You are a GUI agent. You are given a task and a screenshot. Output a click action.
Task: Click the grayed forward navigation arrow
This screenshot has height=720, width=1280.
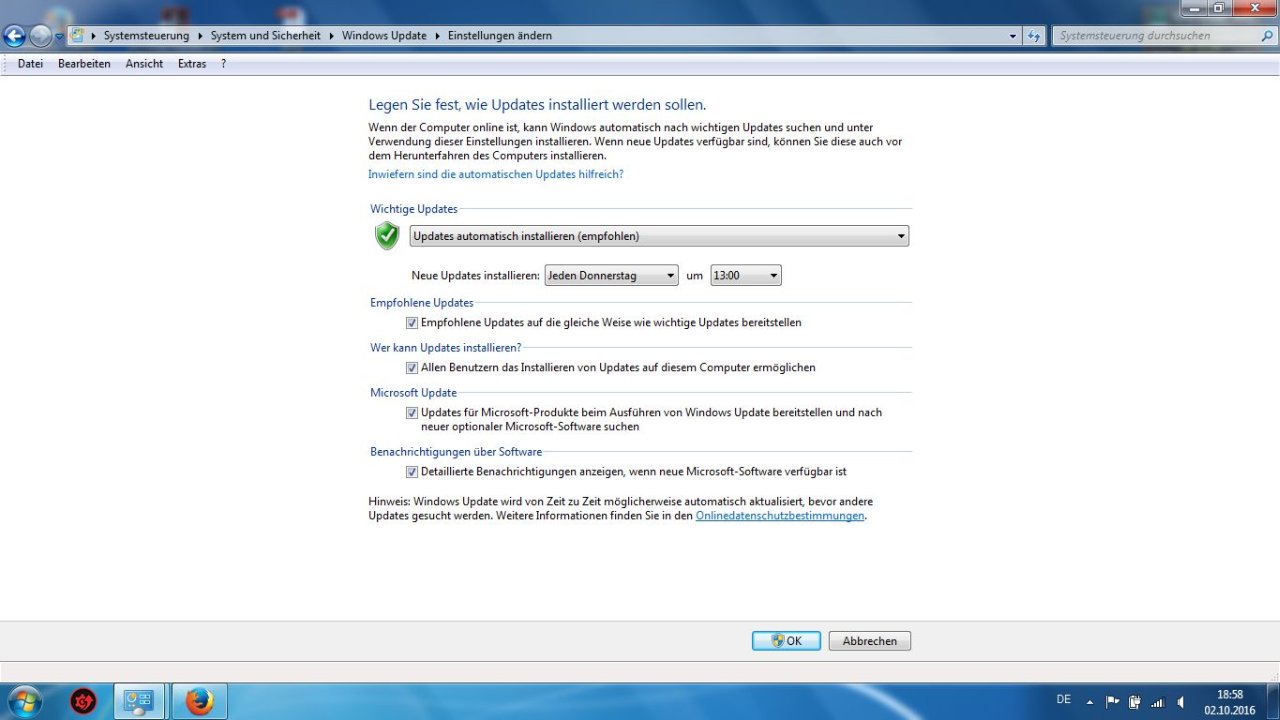(40, 36)
